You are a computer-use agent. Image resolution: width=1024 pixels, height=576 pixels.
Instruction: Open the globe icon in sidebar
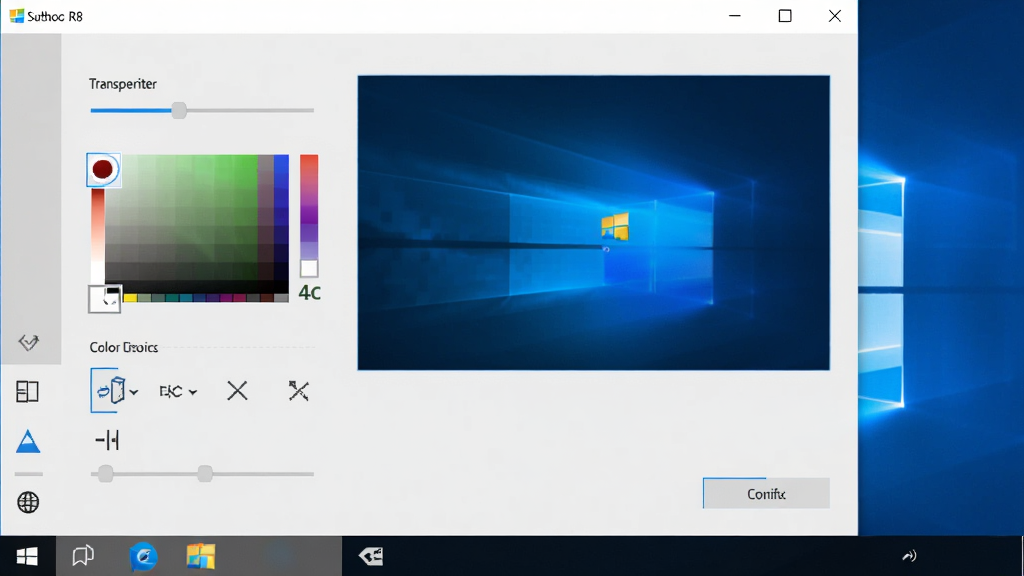pos(28,502)
